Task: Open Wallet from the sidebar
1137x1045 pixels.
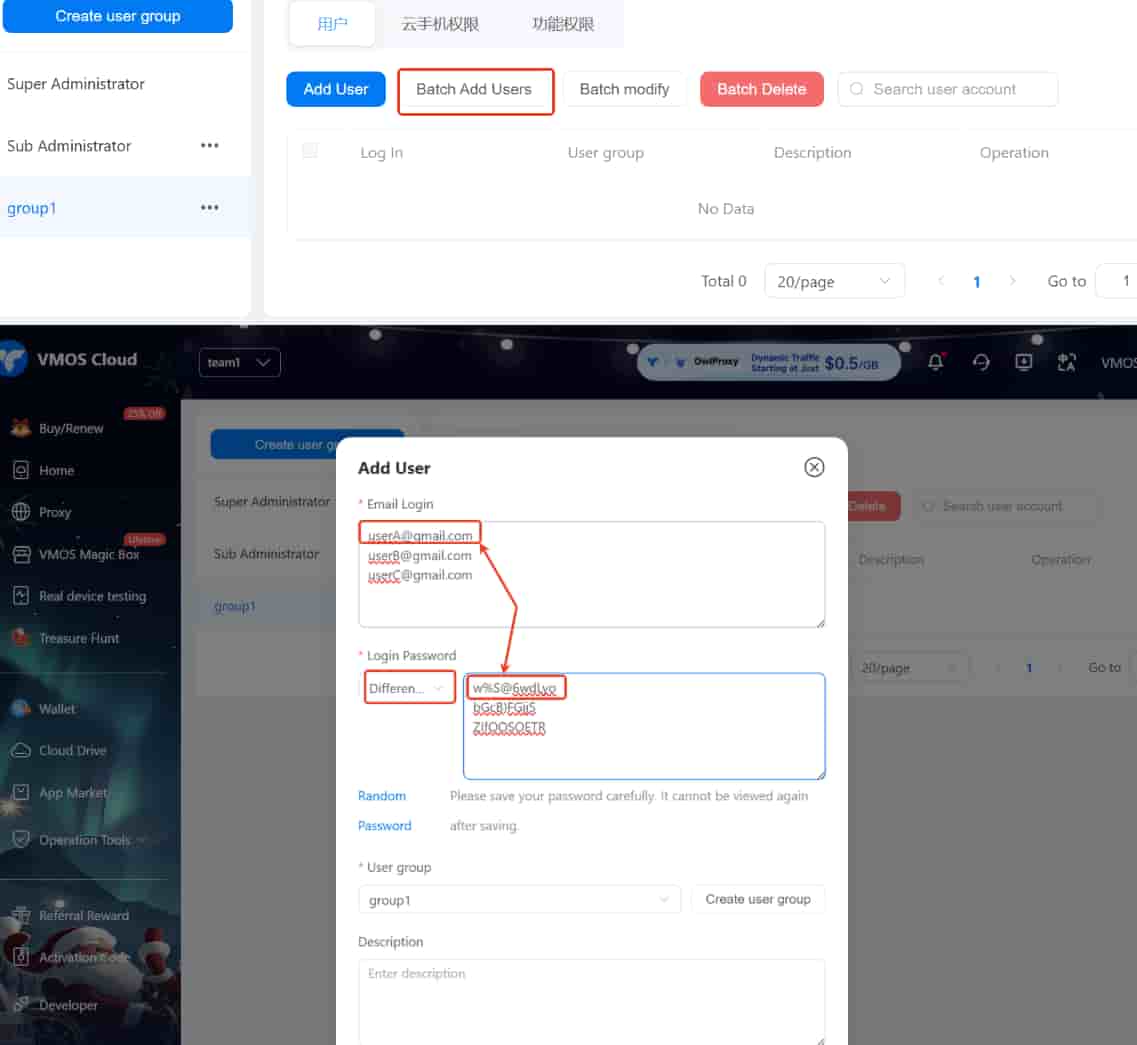Action: [56, 708]
